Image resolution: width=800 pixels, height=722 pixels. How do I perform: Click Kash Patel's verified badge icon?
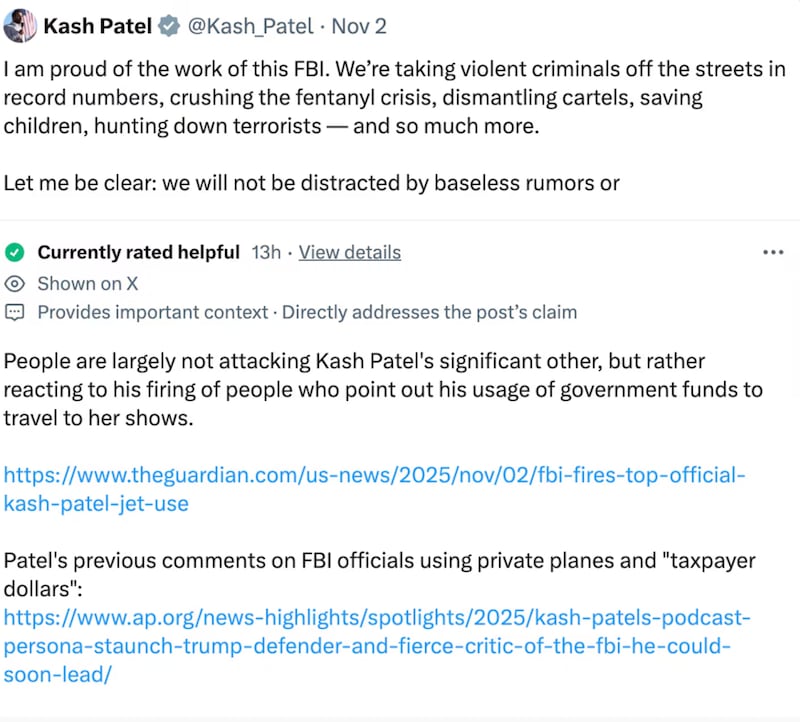pos(170,26)
